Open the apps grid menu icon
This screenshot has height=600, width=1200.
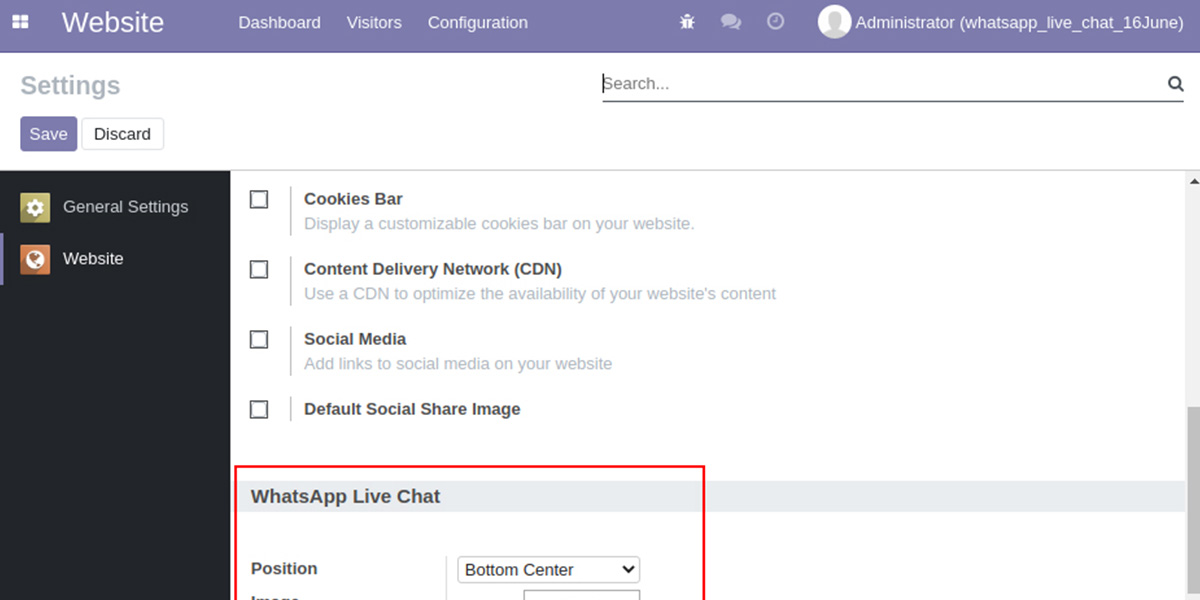(20, 22)
